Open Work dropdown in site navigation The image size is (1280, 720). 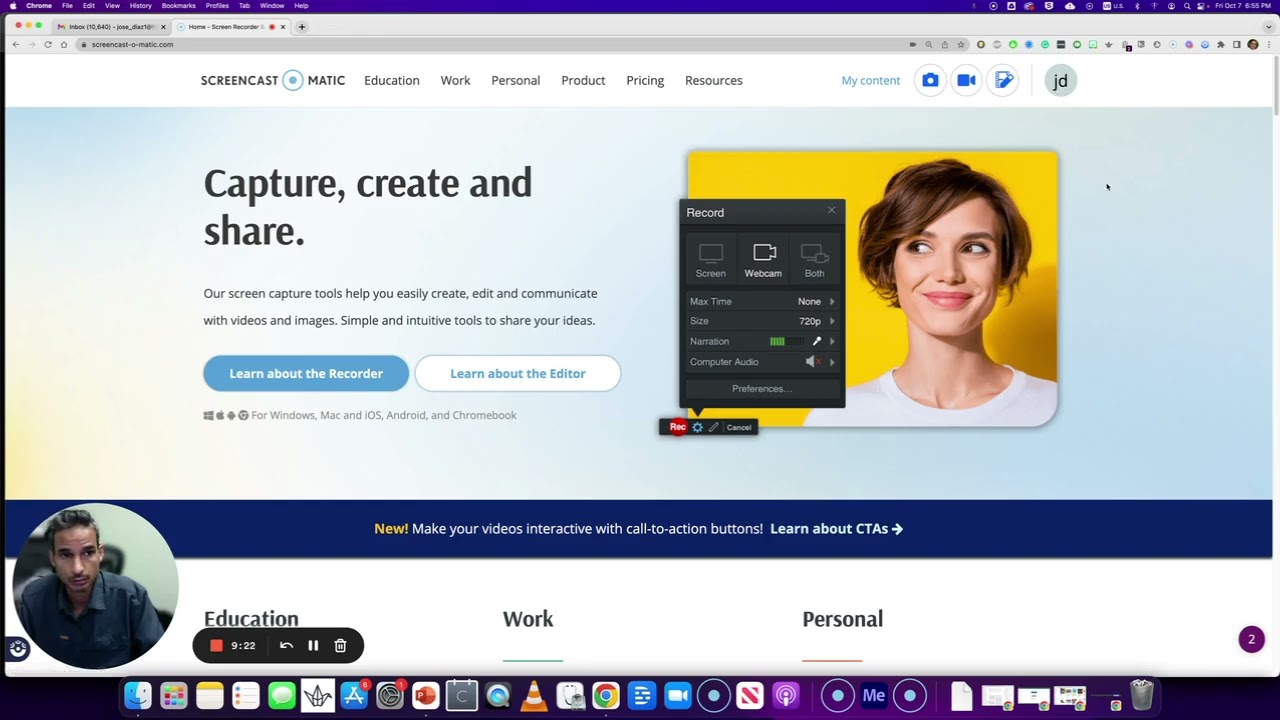click(455, 80)
